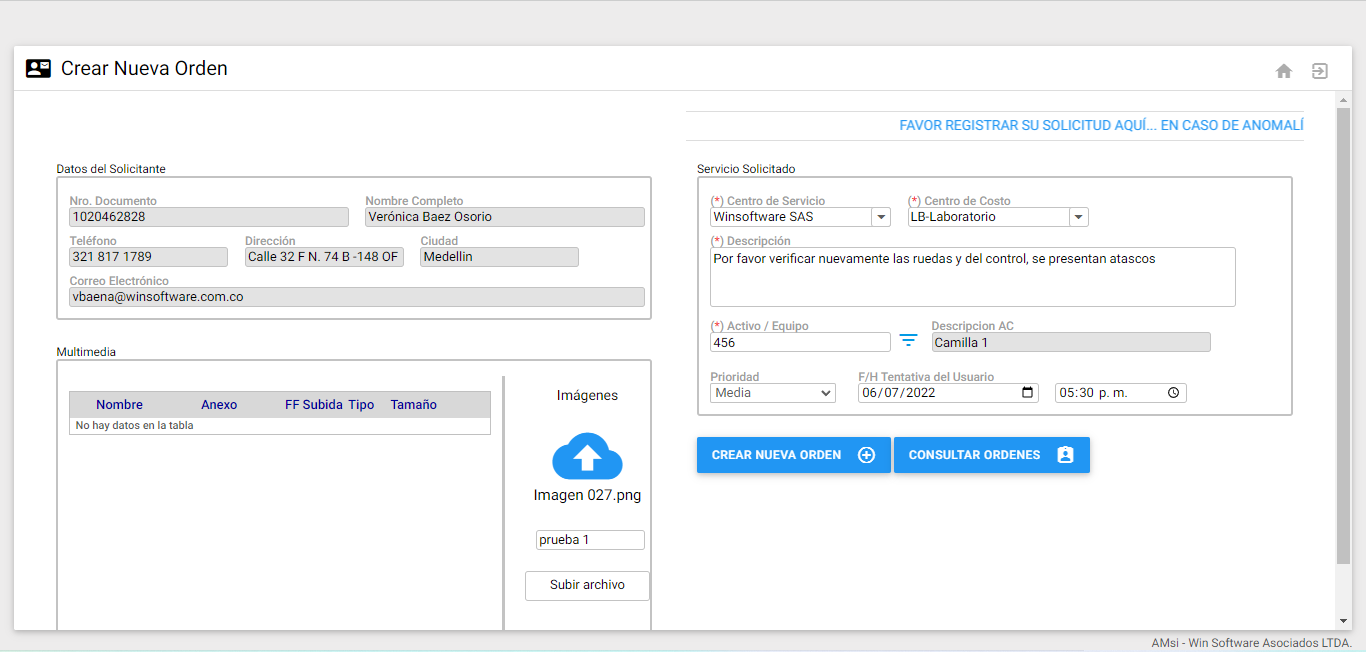Open the calendar picker on date field

point(1028,393)
